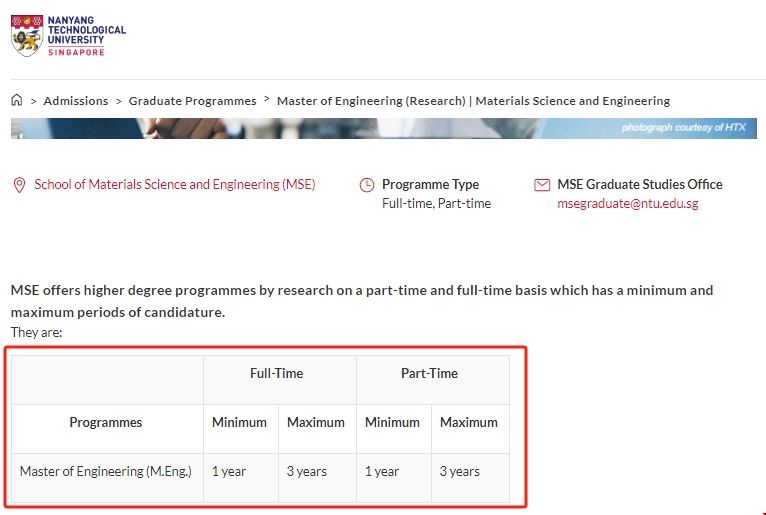Email msegraduate@ntu.edu.sg link

click(628, 203)
